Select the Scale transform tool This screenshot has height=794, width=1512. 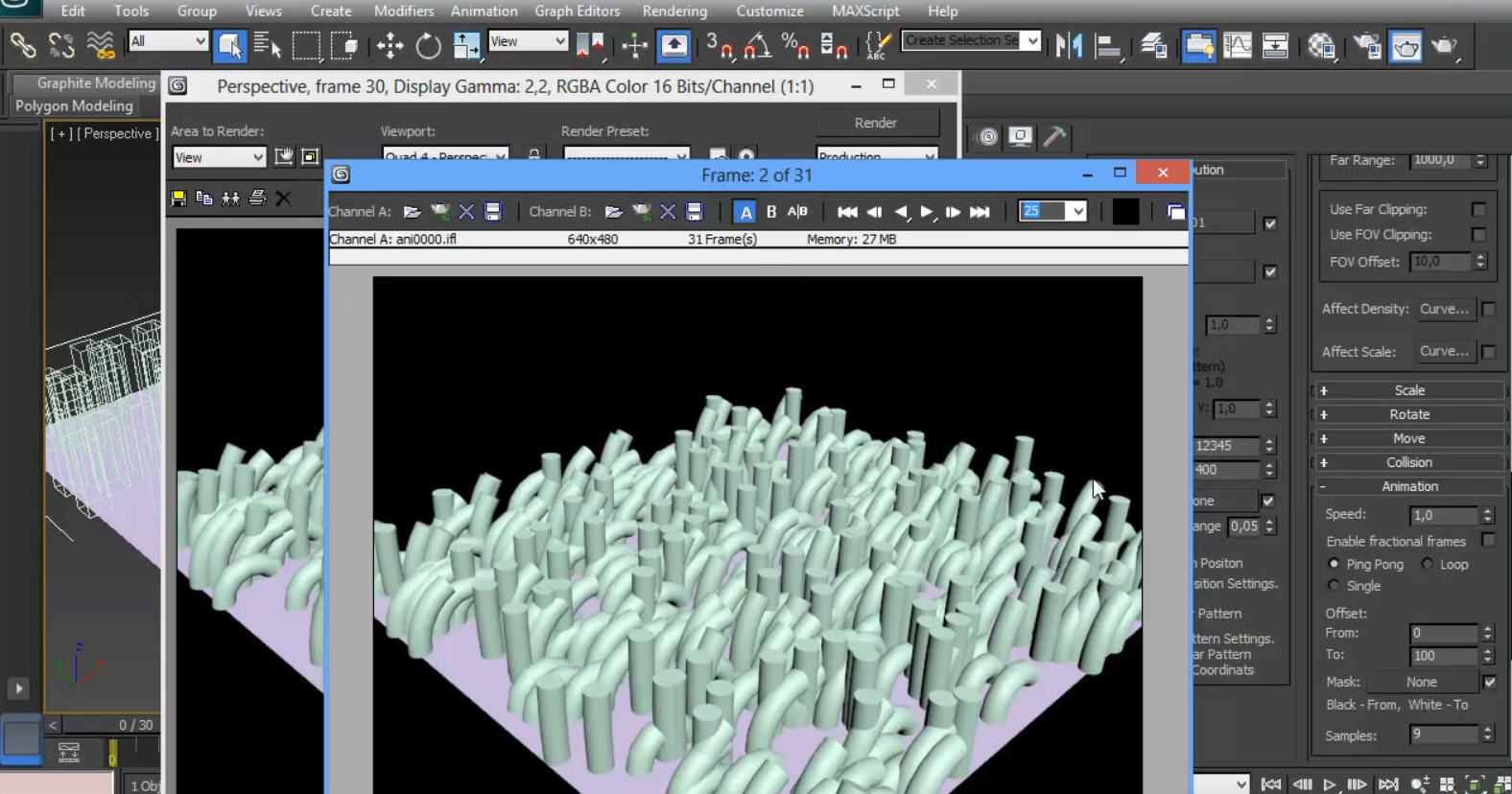pos(466,45)
